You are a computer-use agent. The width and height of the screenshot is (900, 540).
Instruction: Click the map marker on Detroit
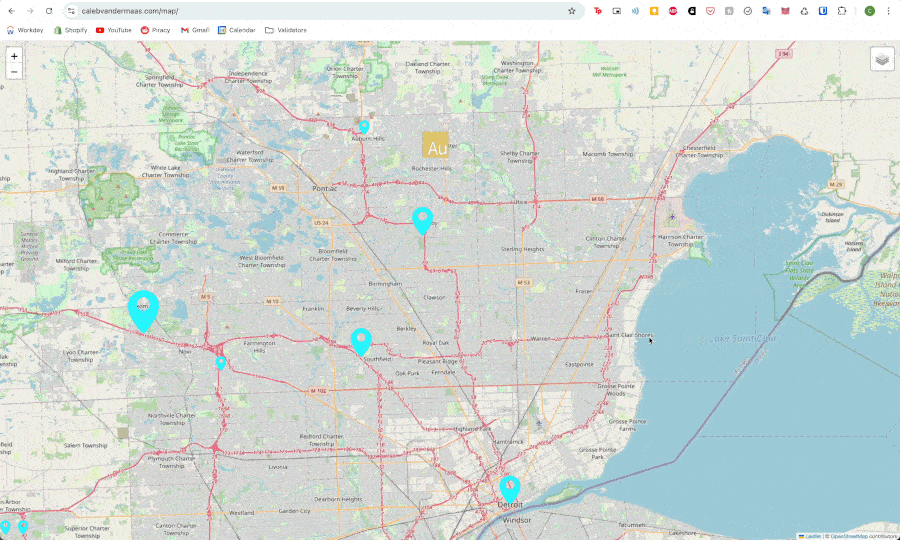[x=510, y=487]
